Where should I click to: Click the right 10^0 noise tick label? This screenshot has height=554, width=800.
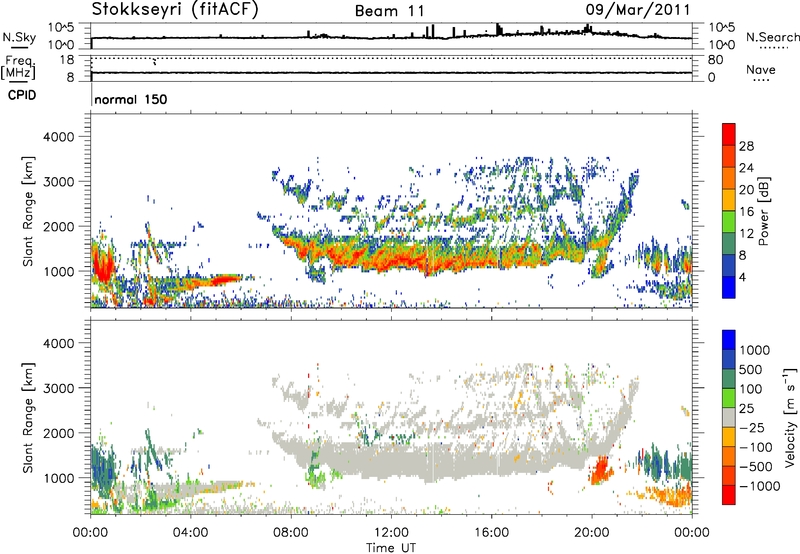tap(721, 45)
